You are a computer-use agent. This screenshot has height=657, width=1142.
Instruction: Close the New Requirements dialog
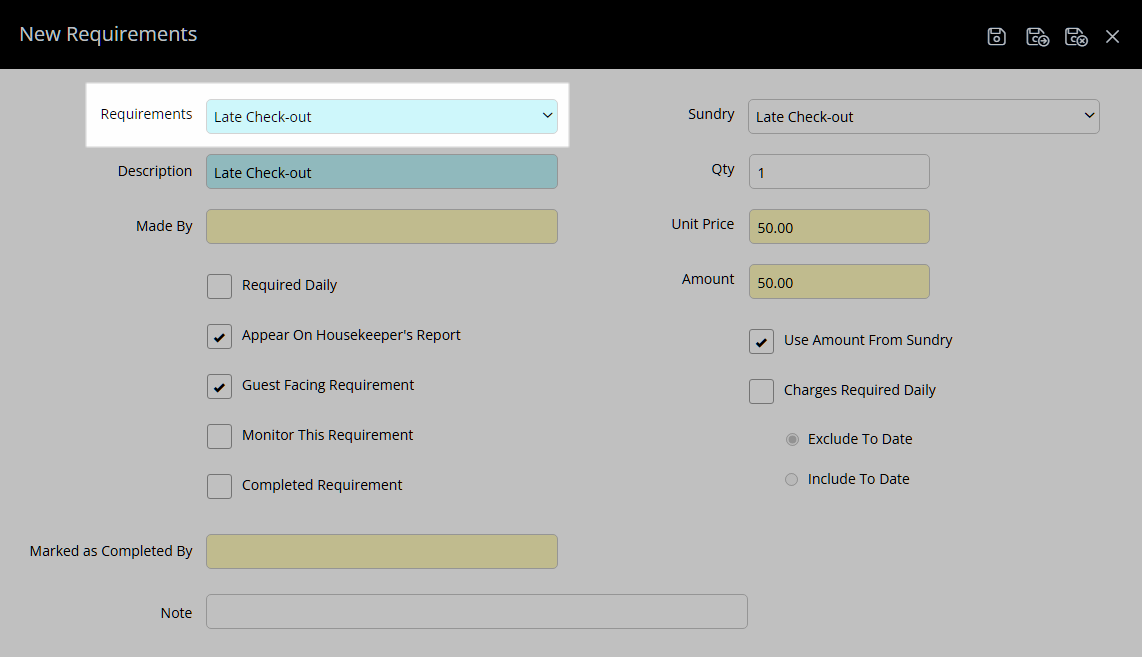coord(1112,36)
